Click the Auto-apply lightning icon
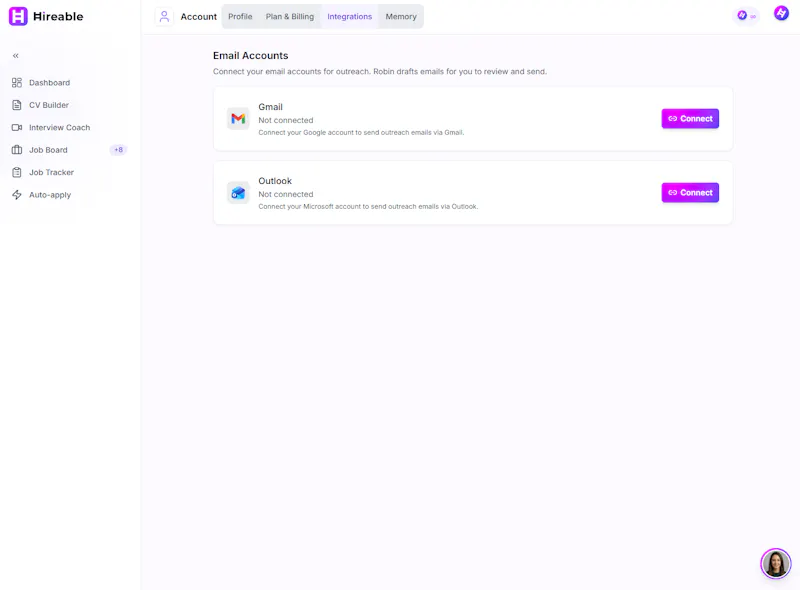The height and width of the screenshot is (590, 800). click(x=17, y=195)
